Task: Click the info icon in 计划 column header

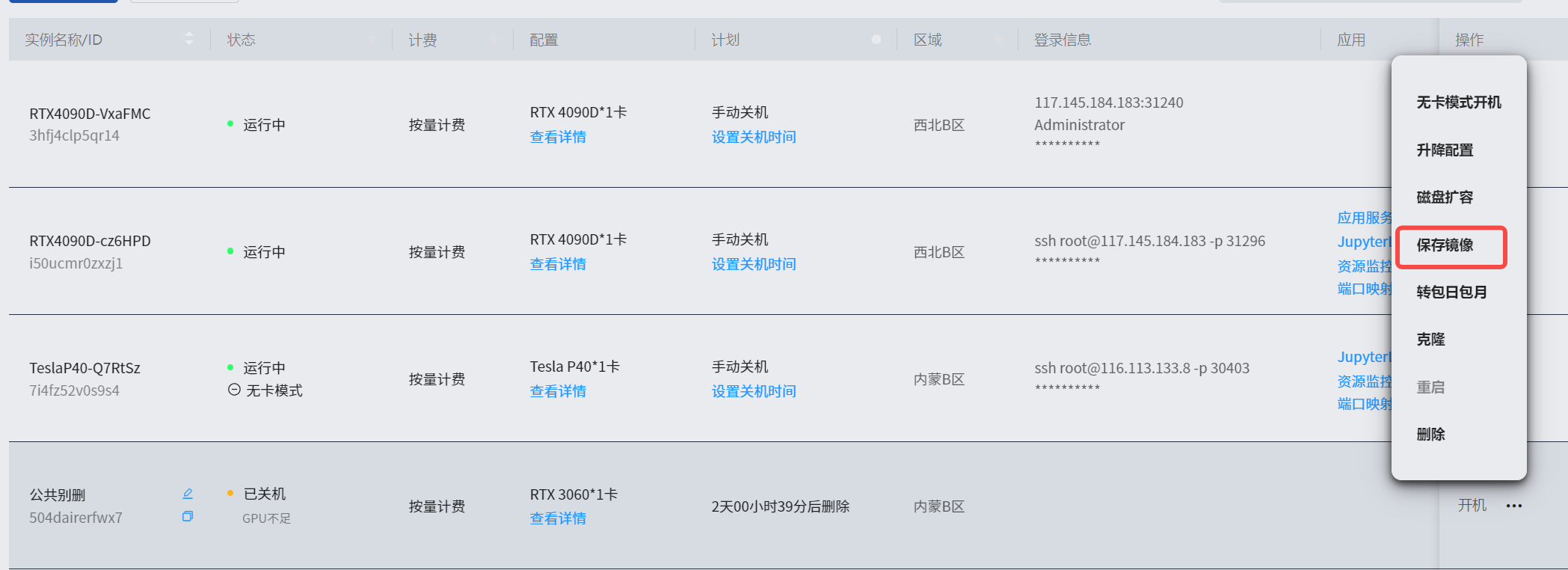Action: 876,40
